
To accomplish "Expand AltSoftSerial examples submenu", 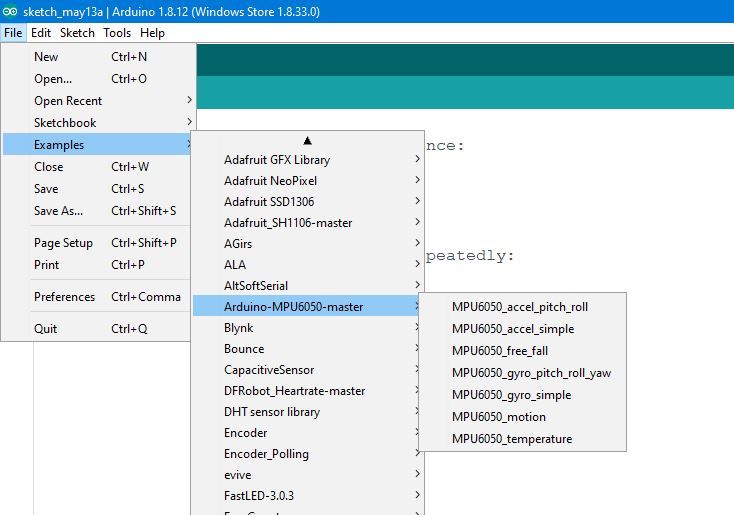I will tap(308, 286).
